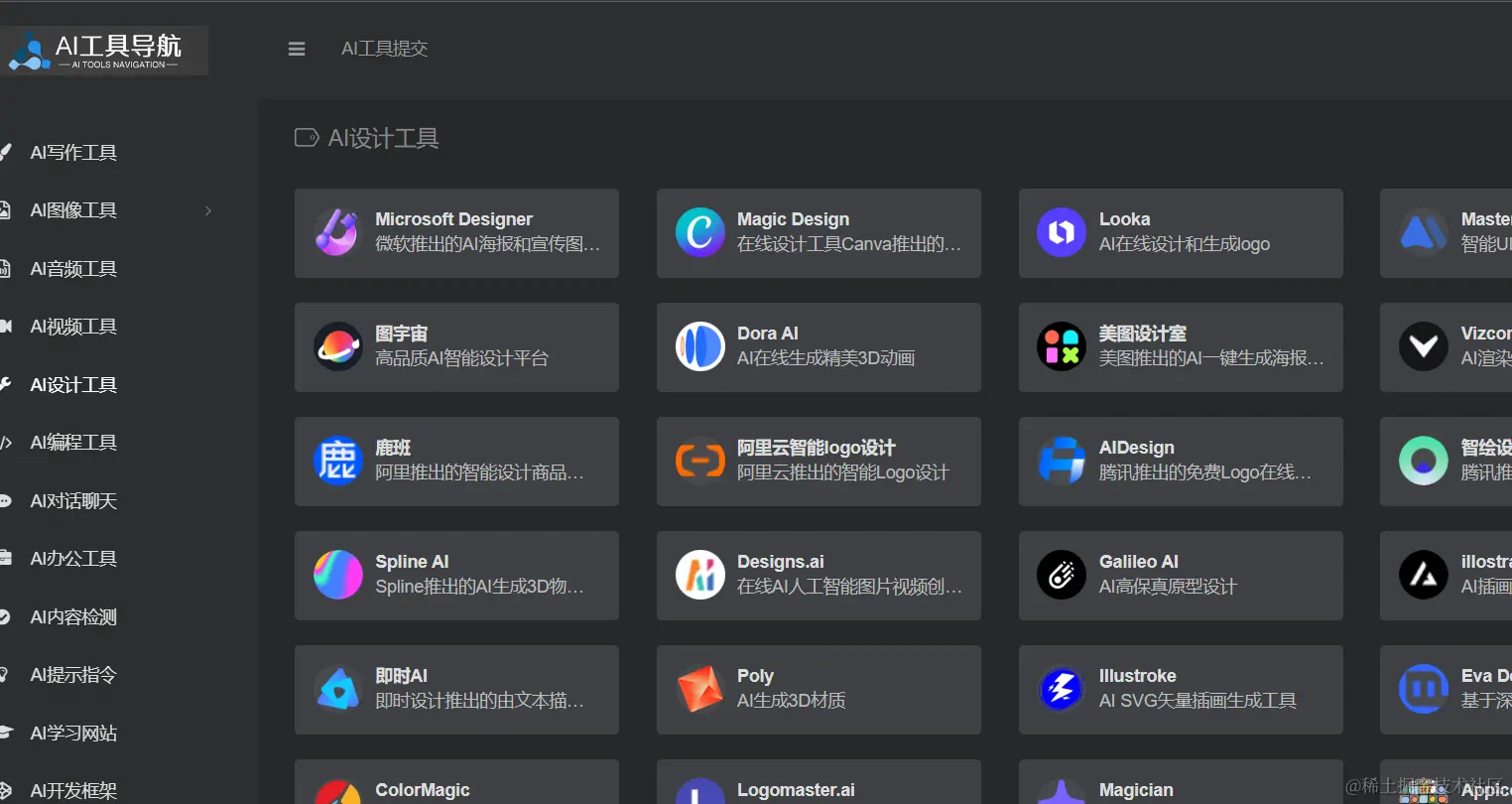Image resolution: width=1512 pixels, height=804 pixels.
Task: Click the Vizcom chevron logo icon
Action: (x=1424, y=346)
